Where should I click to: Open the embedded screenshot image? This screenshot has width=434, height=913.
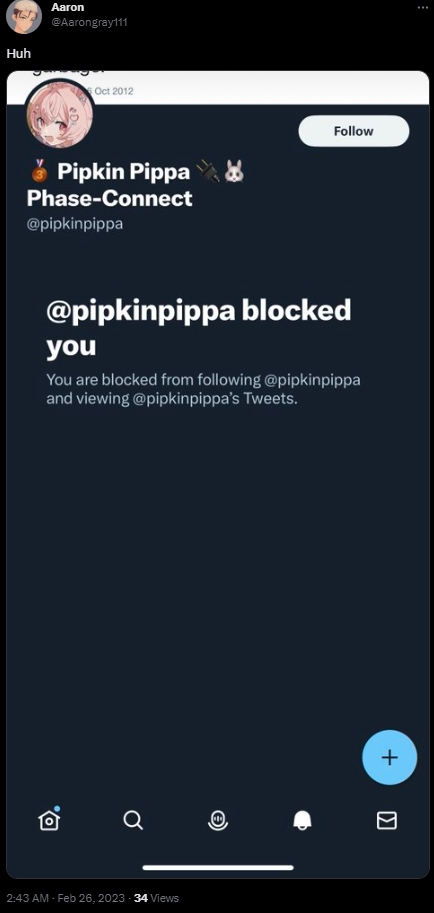coord(218,474)
